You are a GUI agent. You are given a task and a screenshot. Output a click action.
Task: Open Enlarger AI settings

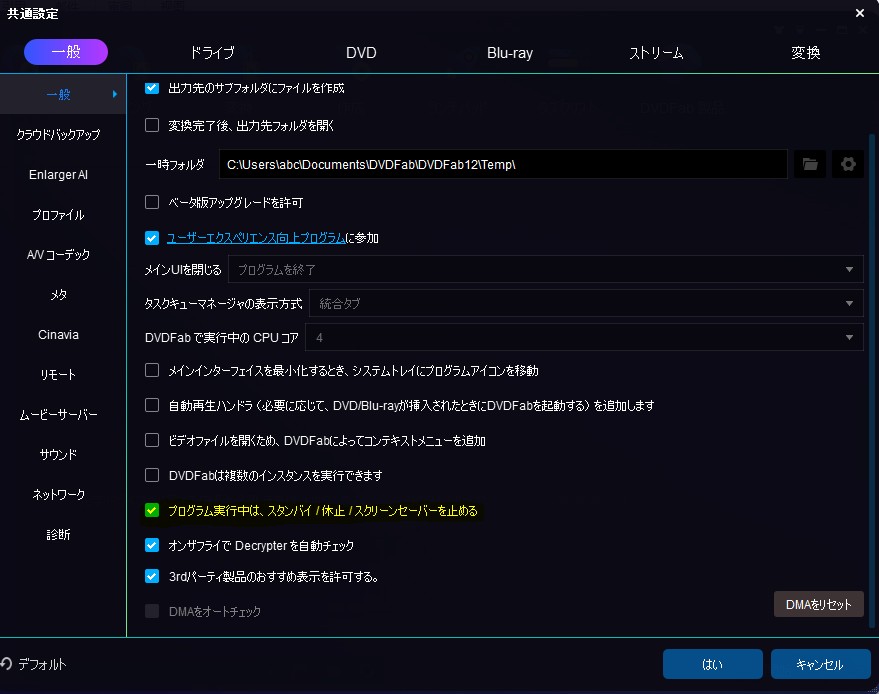pos(58,174)
